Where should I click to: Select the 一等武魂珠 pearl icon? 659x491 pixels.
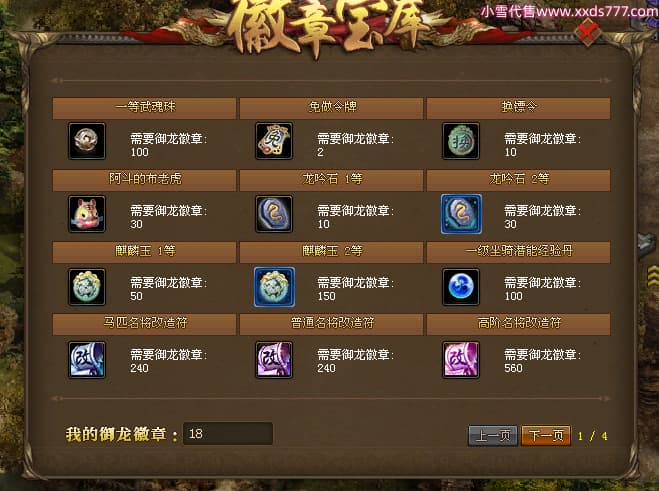point(87,141)
